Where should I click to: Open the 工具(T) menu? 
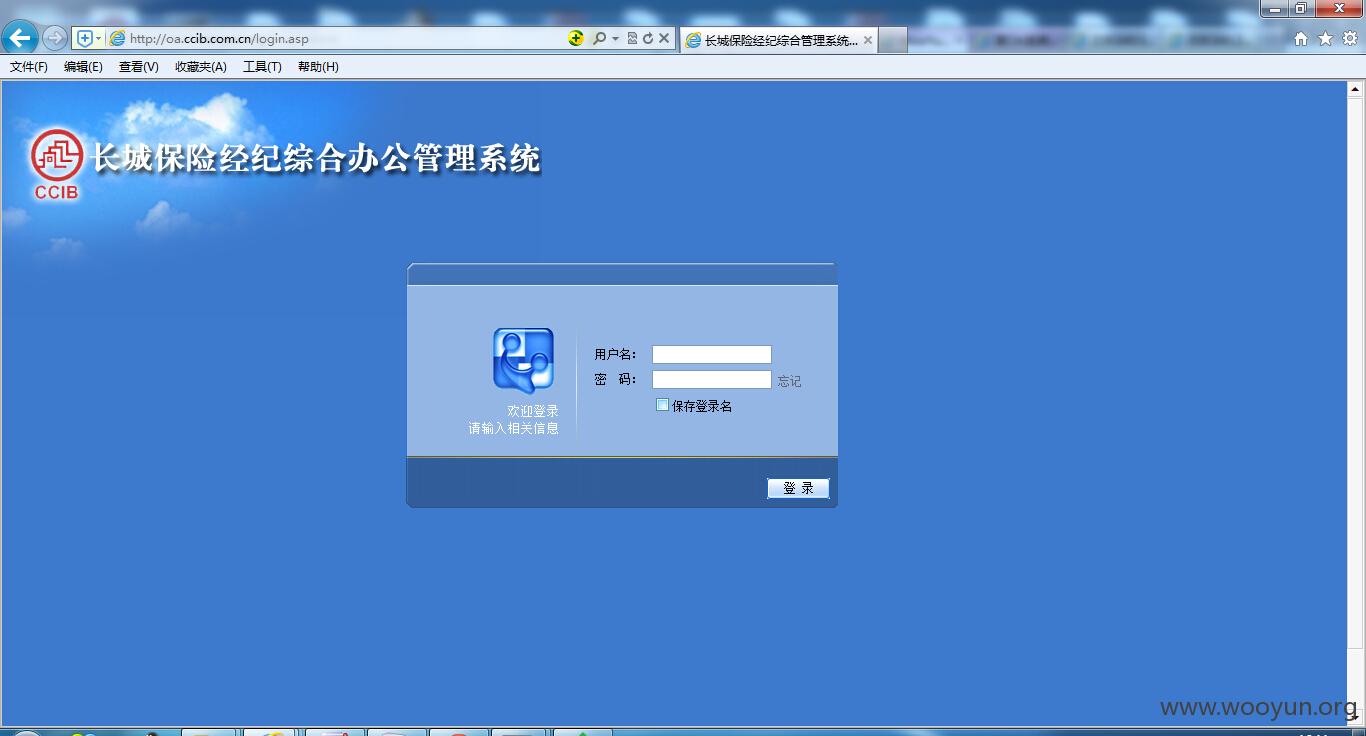point(262,67)
